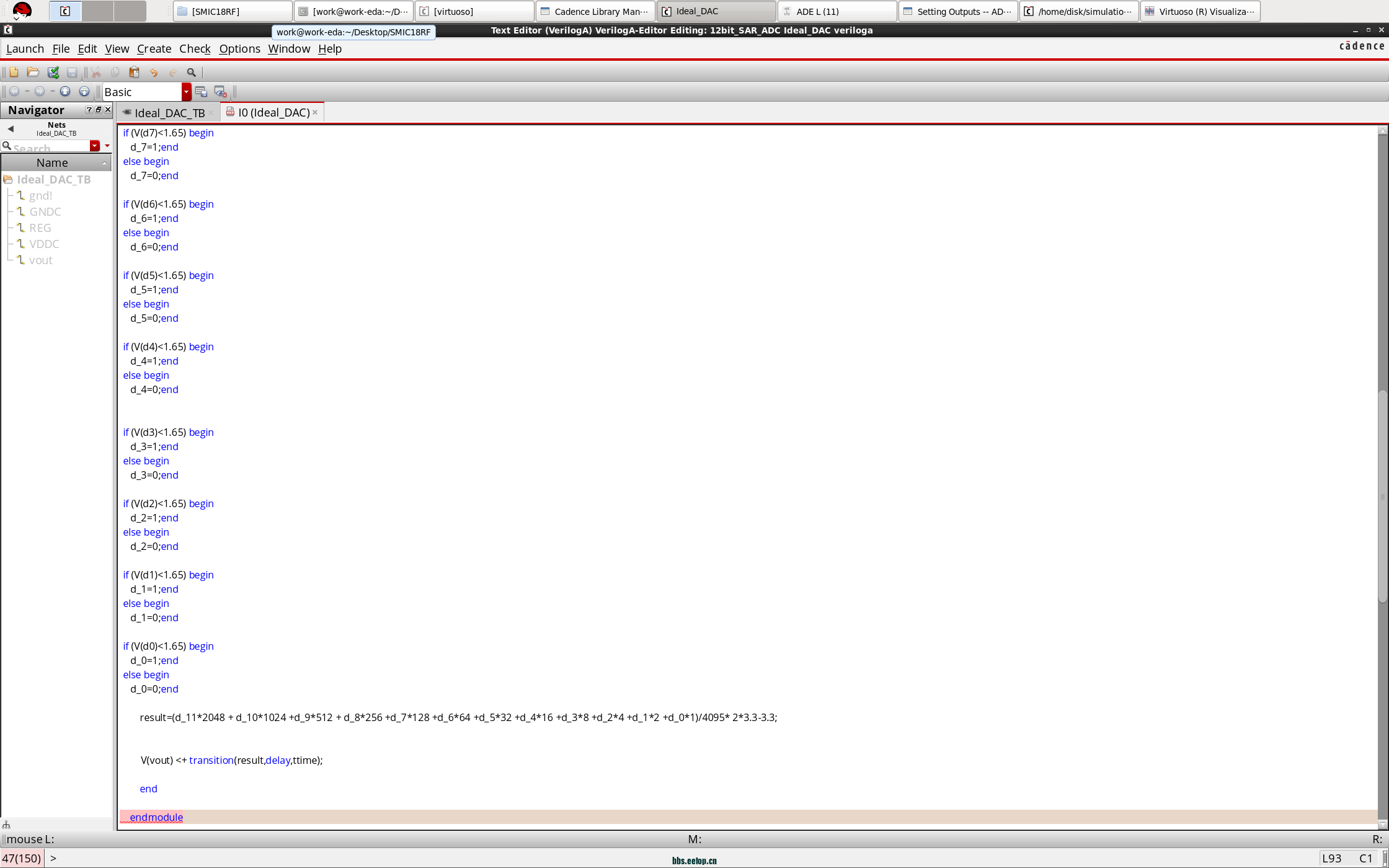Click the Find magnifier toolbar icon
Screen dimensions: 1389x868
click(192, 73)
